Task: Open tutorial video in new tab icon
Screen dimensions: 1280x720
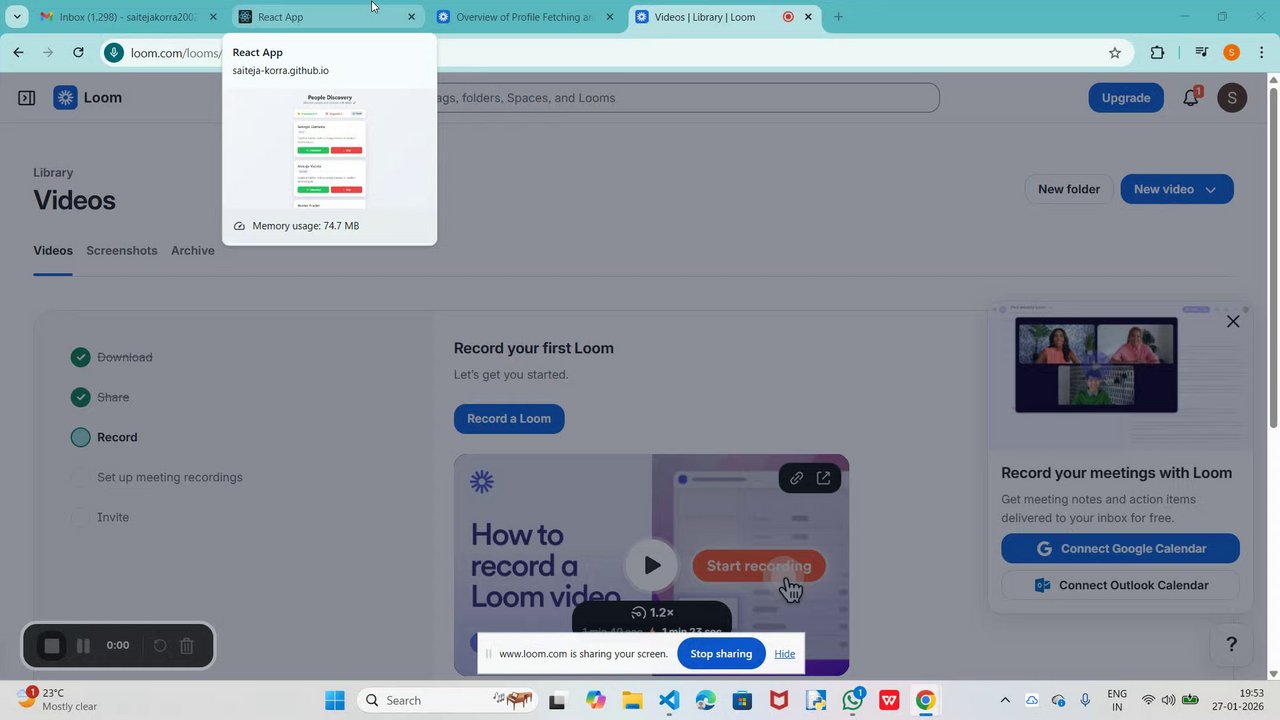Action: click(823, 478)
